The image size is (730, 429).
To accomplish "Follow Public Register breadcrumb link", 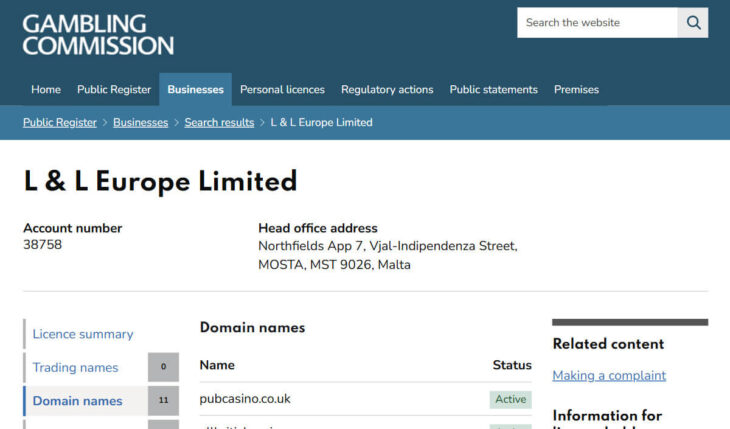I will pyautogui.click(x=60, y=123).
